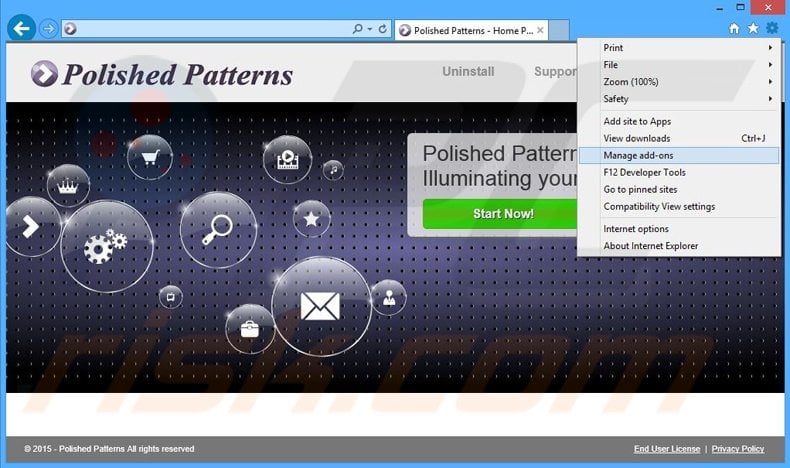This screenshot has width=790, height=468.
Task: Click the person bubble icon
Action: (x=388, y=297)
